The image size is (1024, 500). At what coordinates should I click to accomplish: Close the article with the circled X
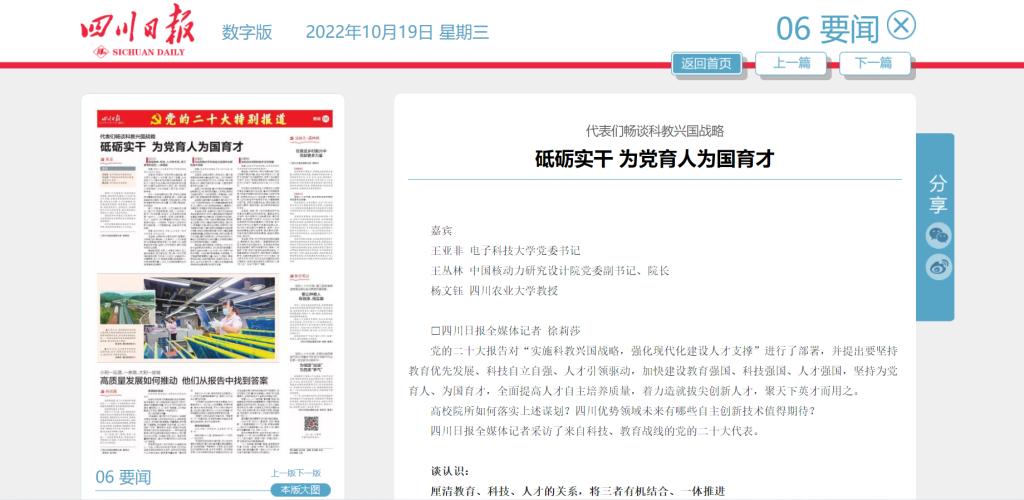pos(901,25)
